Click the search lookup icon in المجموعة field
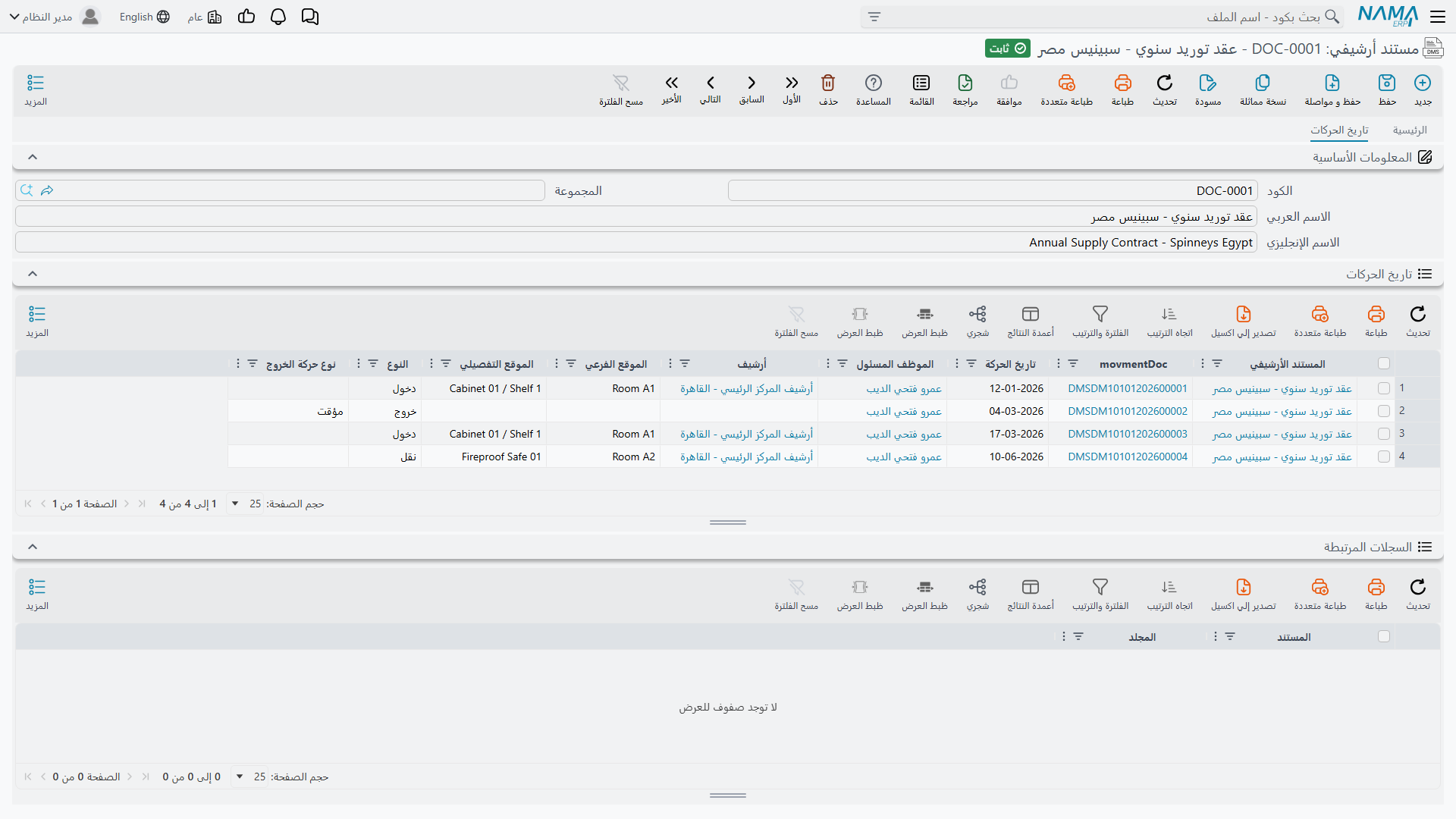This screenshot has width=1456, height=819. (27, 190)
